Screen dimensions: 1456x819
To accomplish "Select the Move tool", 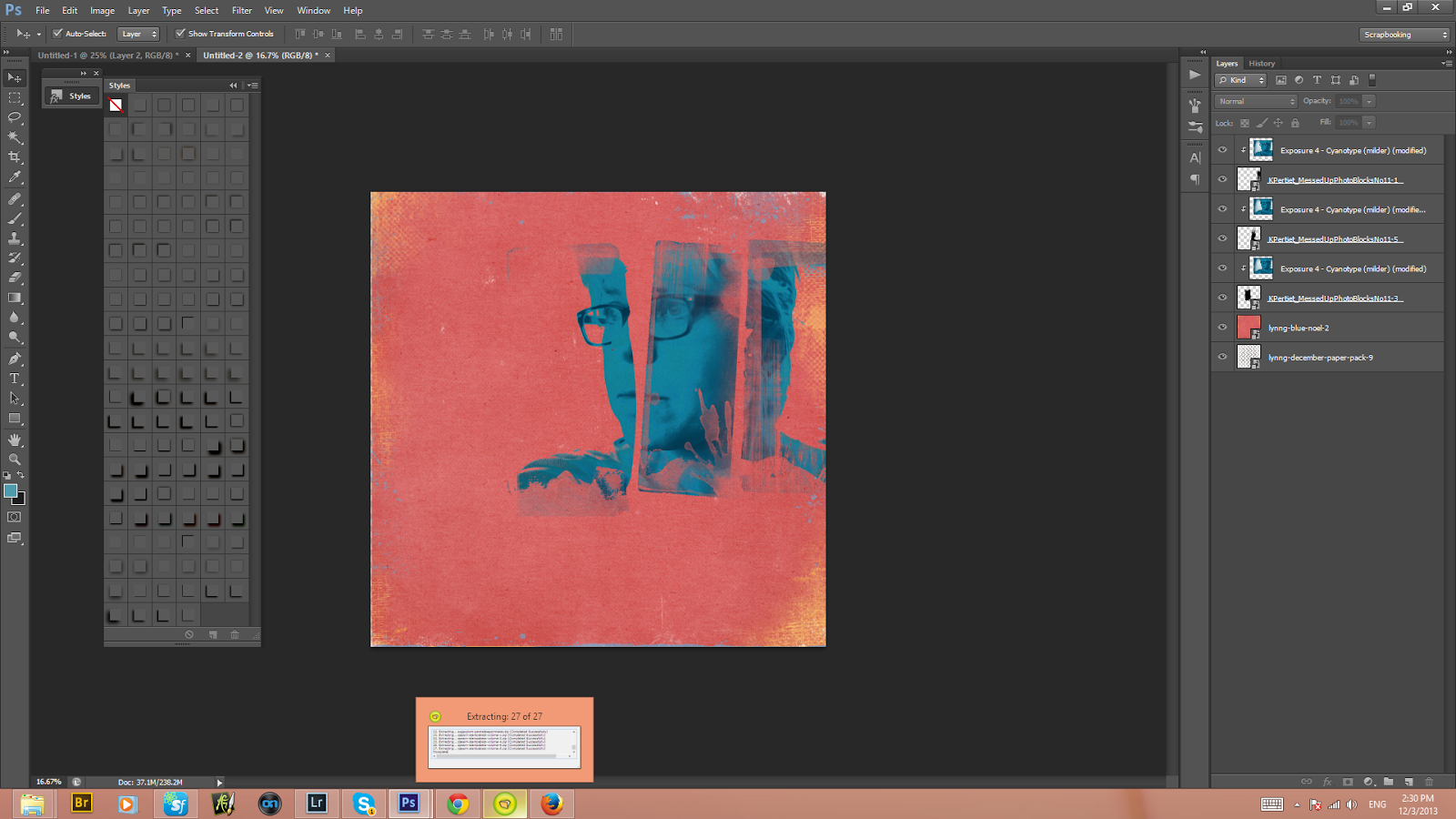I will tap(15, 78).
